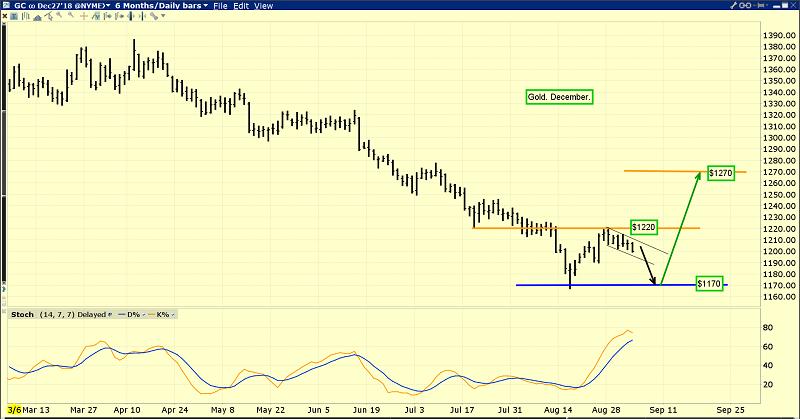800x419 pixels.
Task: Toggle the orange K% stochastic line legend
Action: click(x=160, y=315)
